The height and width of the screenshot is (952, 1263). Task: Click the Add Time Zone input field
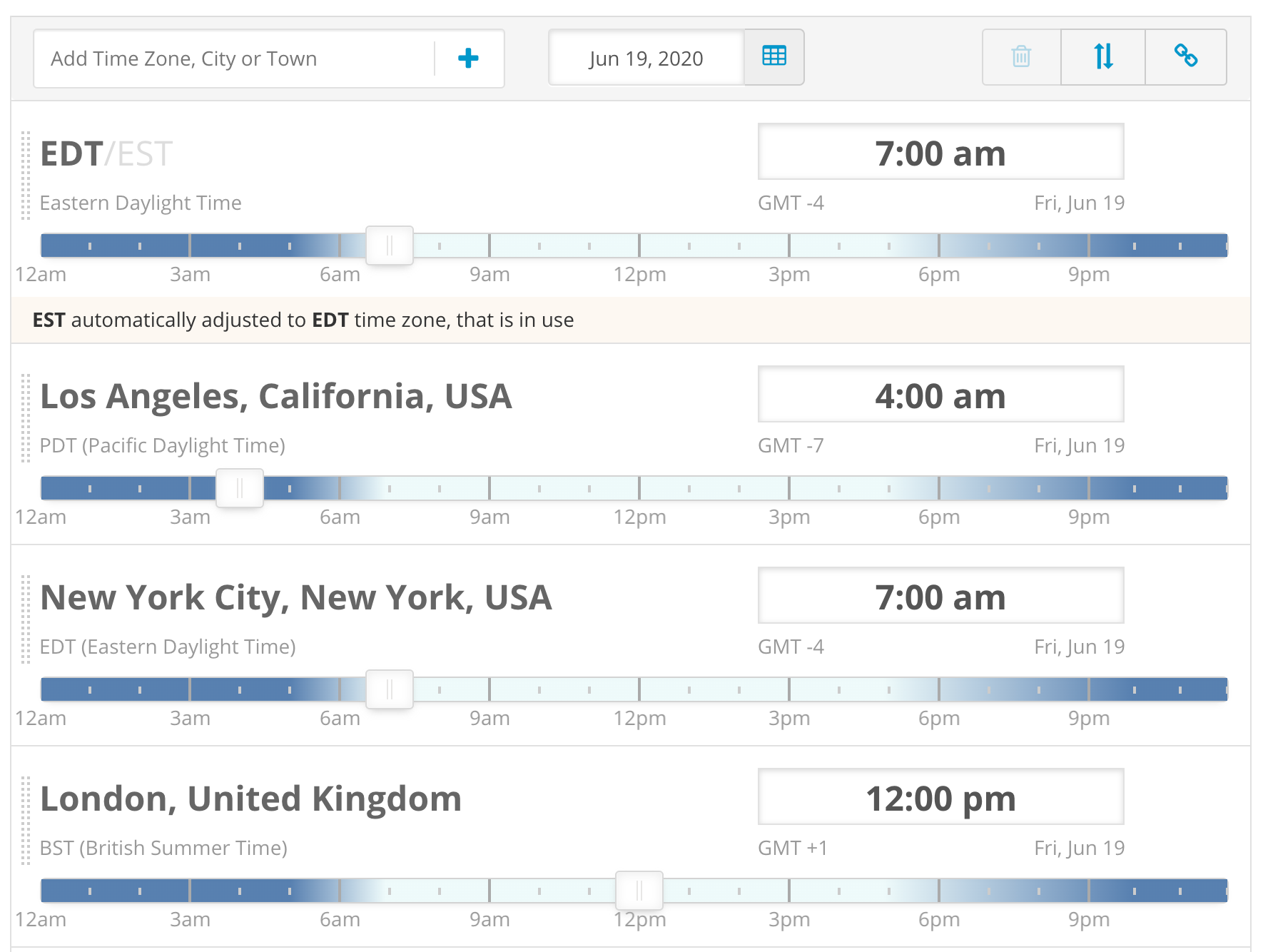coord(234,59)
